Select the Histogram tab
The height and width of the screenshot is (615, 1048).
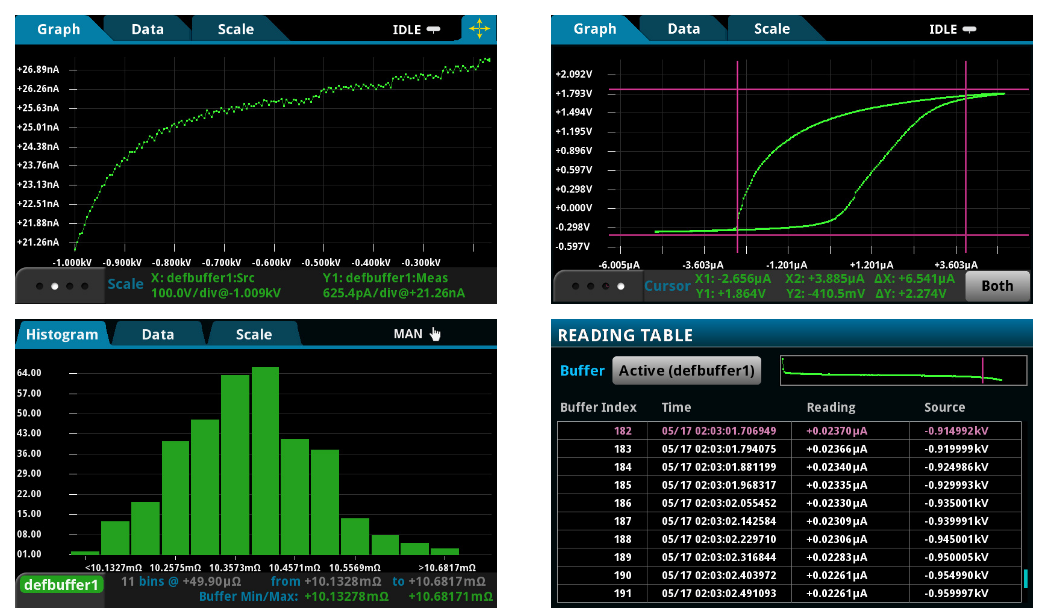pyautogui.click(x=62, y=334)
